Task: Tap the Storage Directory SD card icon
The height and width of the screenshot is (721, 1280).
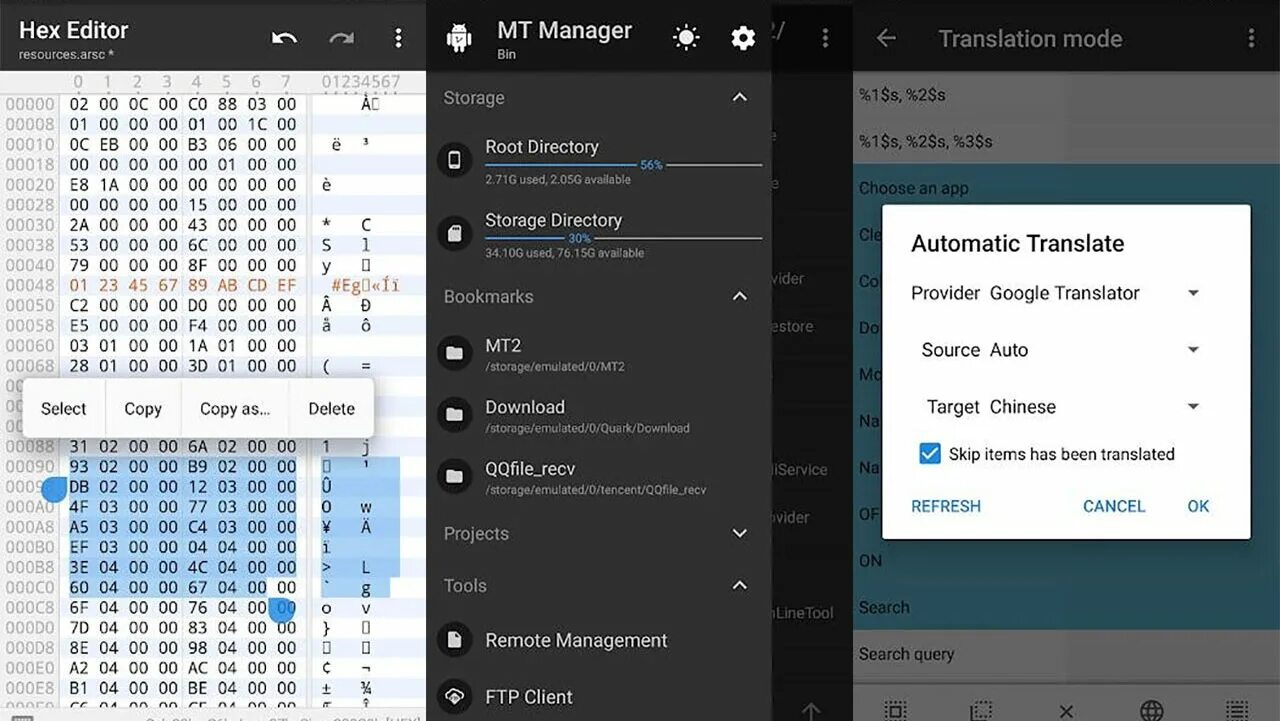Action: 455,234
